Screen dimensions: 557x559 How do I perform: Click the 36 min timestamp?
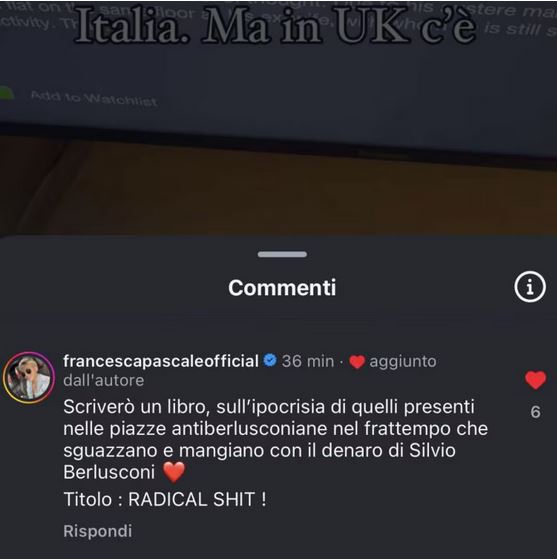[308, 361]
